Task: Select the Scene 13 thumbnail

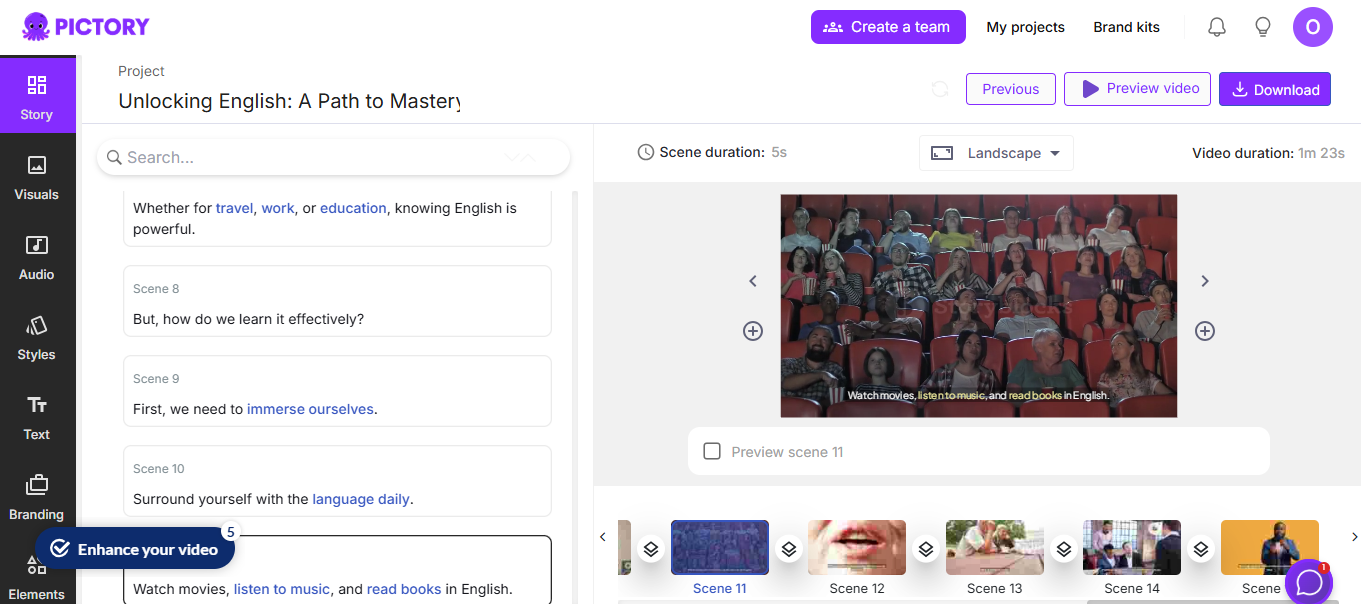Action: click(994, 547)
